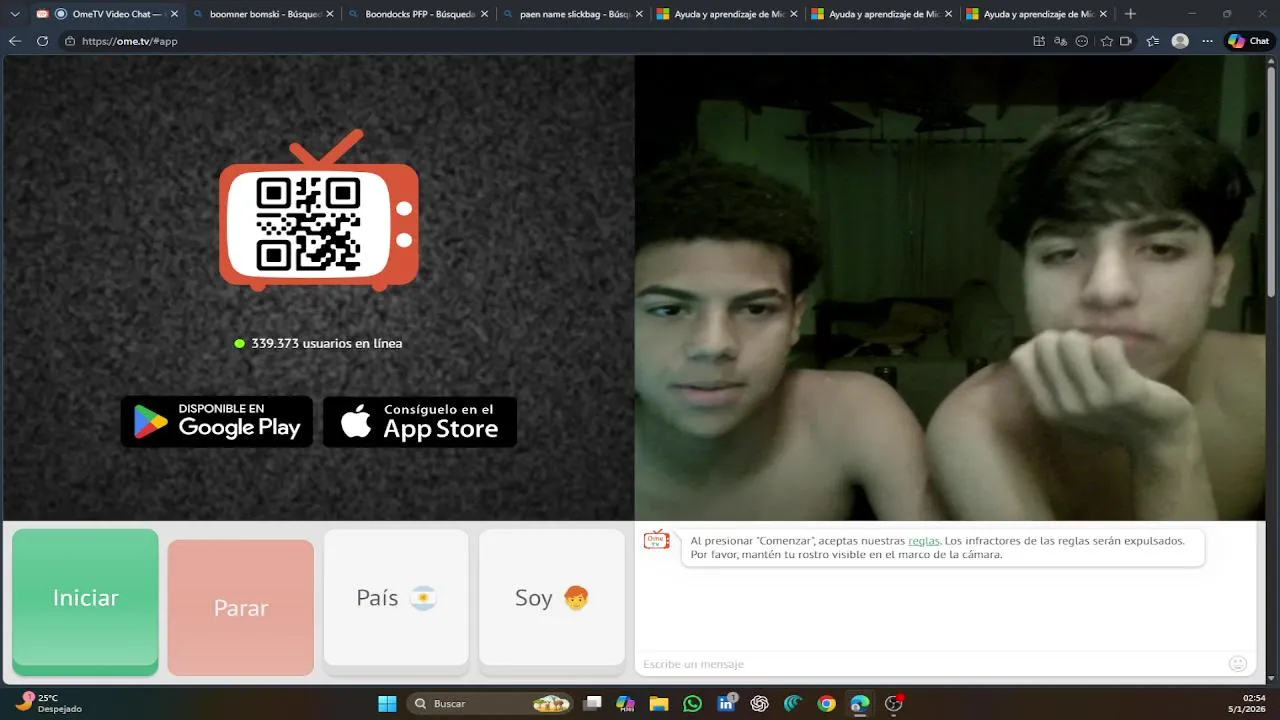The height and width of the screenshot is (720, 1280).
Task: Open WhatsApp from the taskbar
Action: point(693,704)
